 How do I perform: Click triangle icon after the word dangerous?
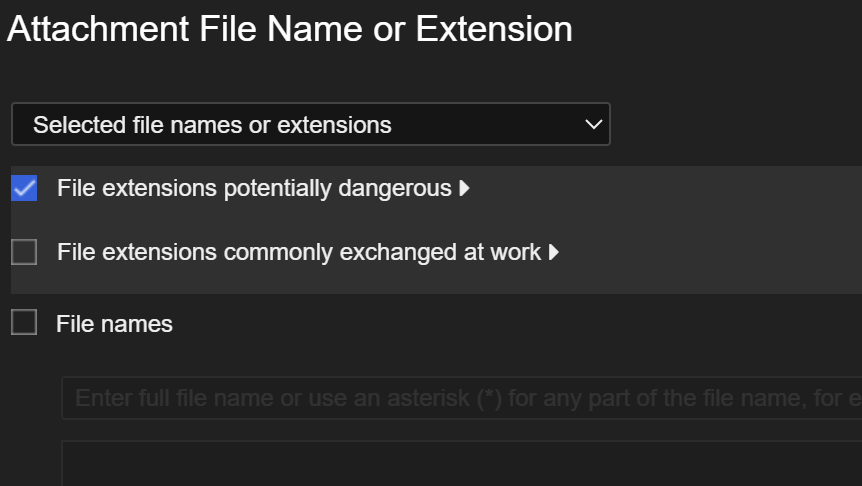[464, 188]
